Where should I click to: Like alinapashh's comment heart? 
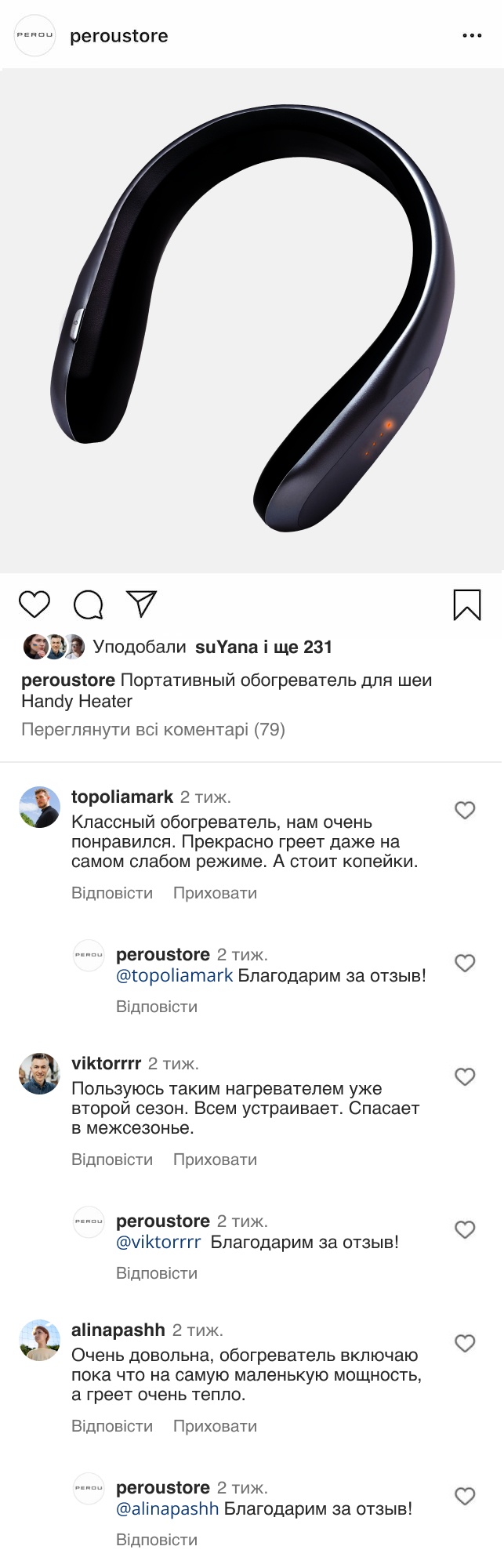coord(465,1343)
